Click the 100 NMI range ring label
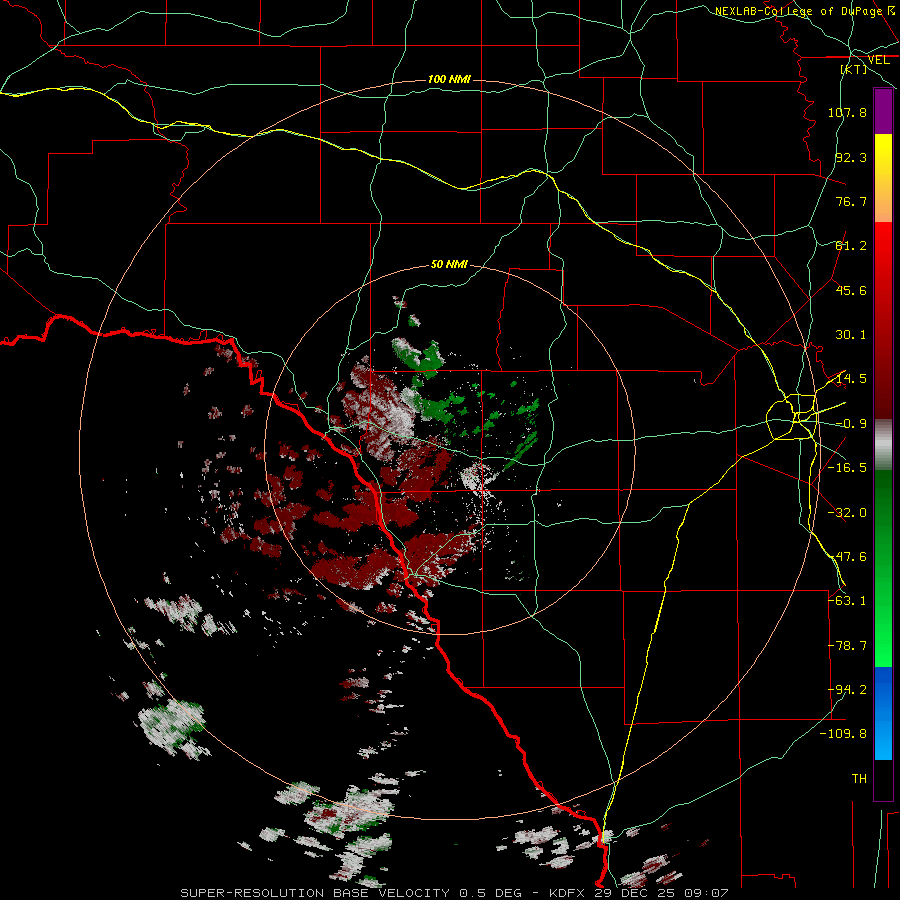The image size is (900, 900). click(x=449, y=79)
